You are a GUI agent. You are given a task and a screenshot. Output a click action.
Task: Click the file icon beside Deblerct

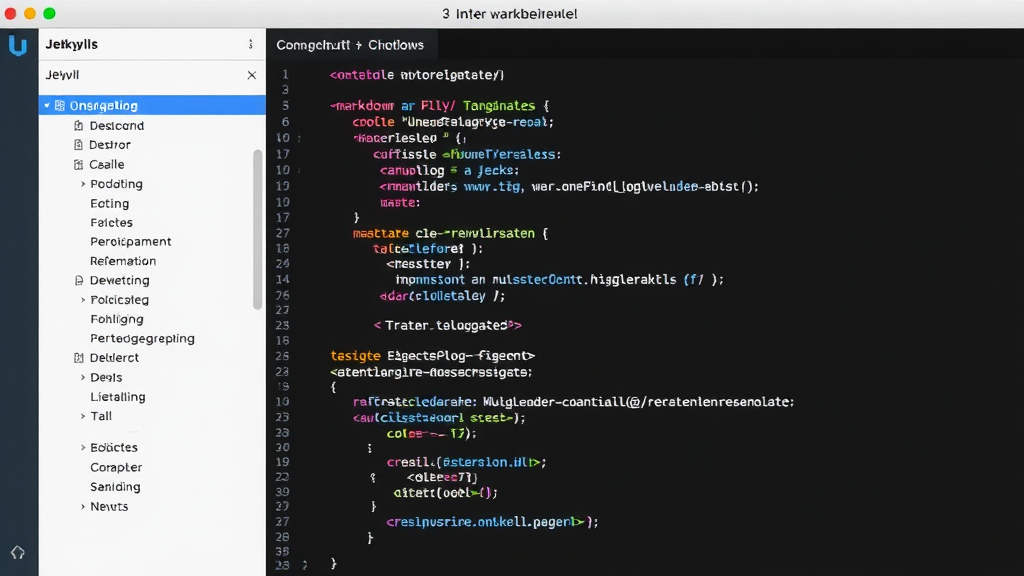(x=79, y=357)
